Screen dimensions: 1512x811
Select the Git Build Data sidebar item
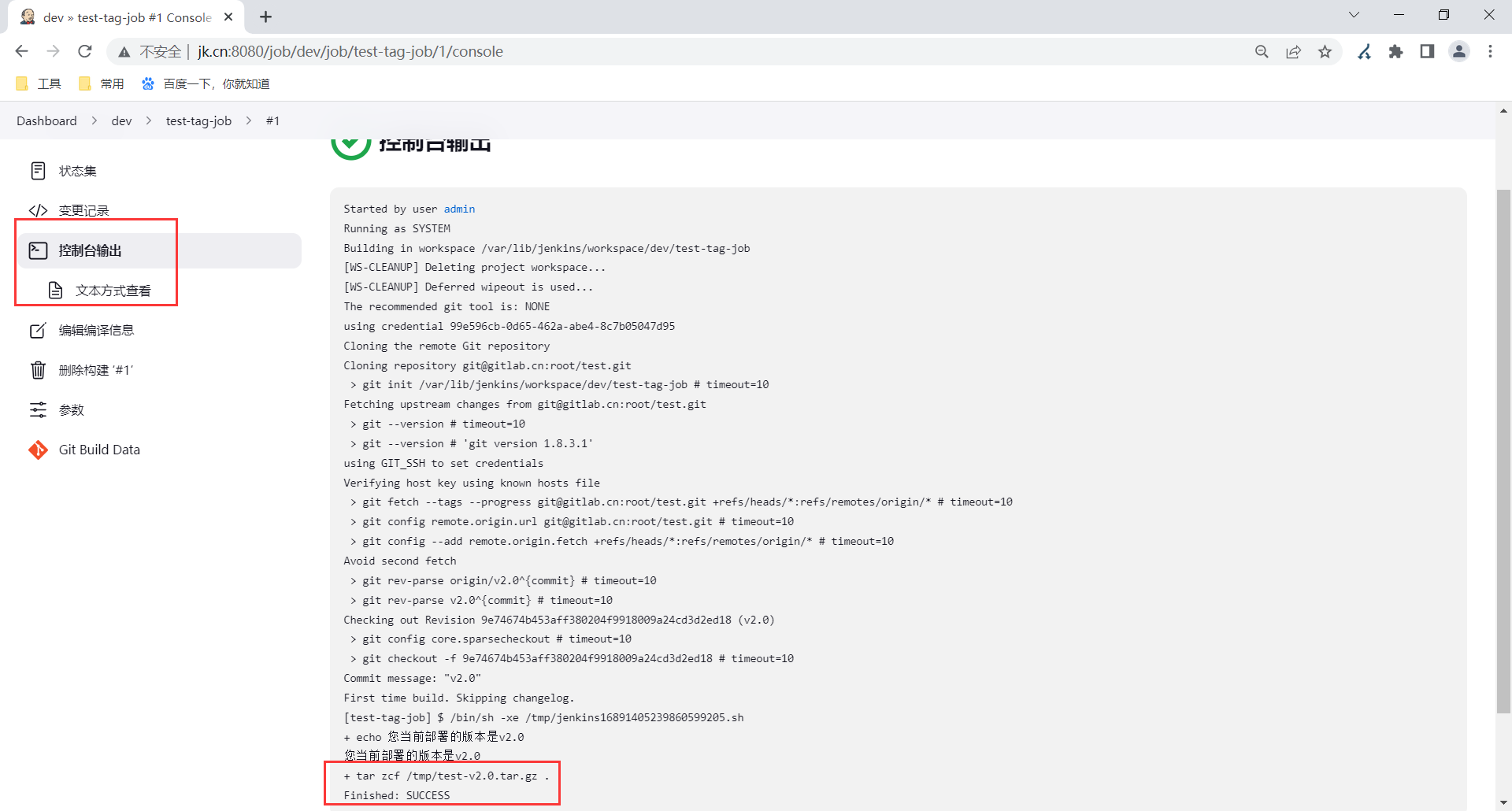[158, 450]
